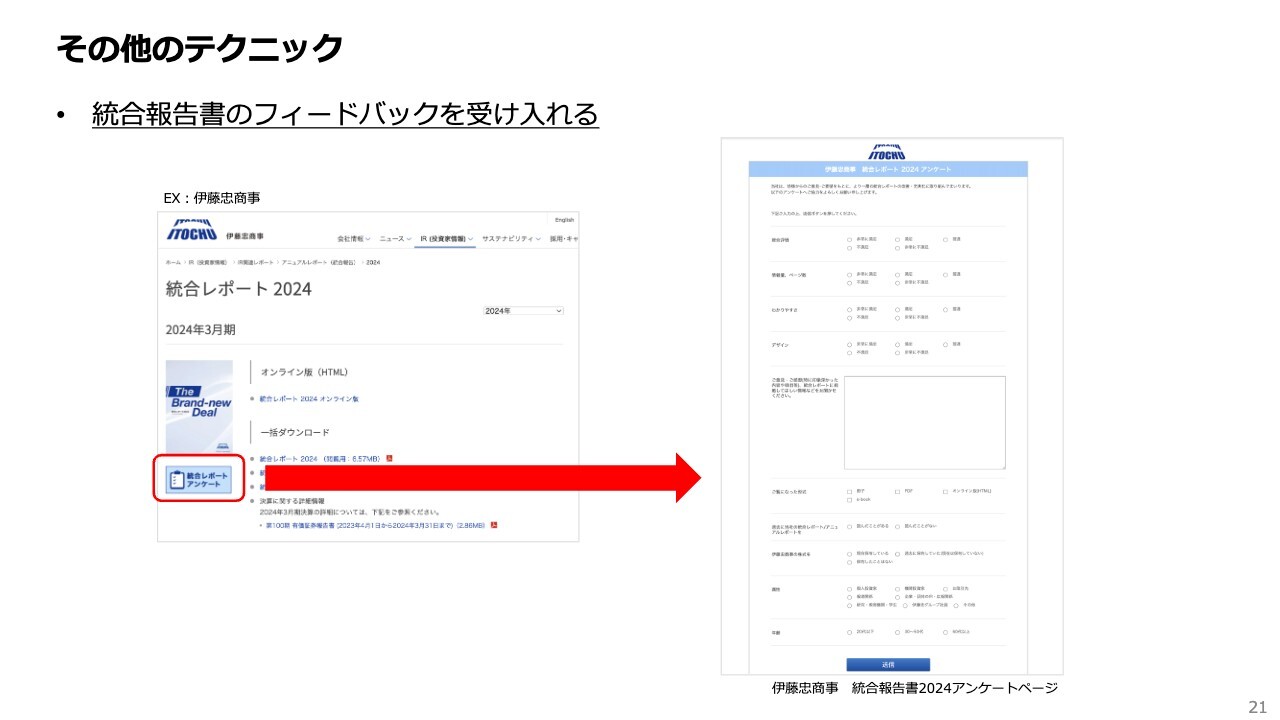Open the 2024年 year dropdown
1280x720 pixels.
click(523, 311)
